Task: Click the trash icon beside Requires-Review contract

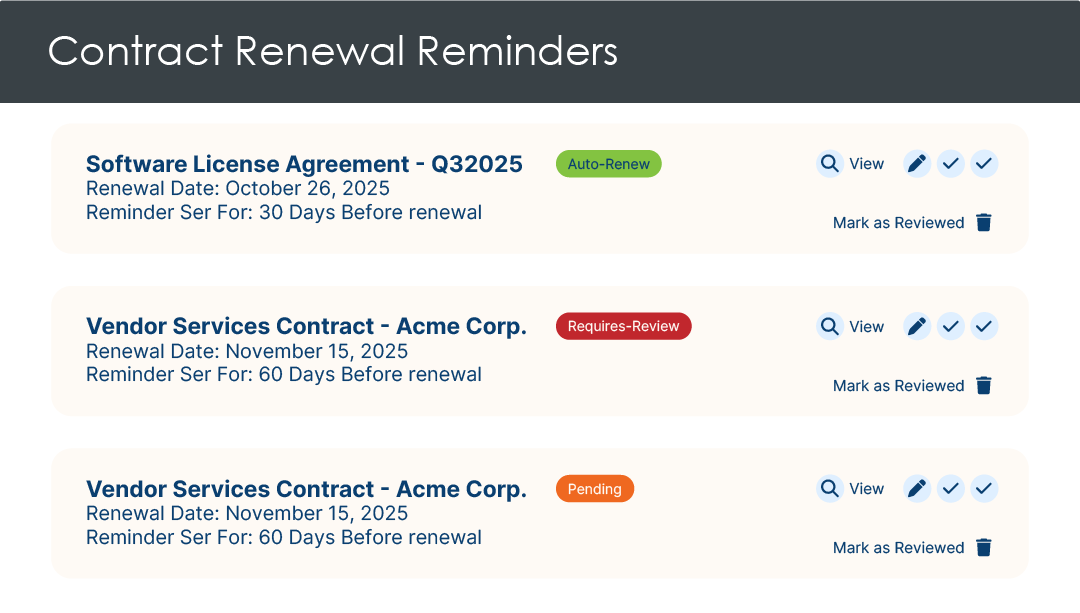Action: [x=984, y=385]
